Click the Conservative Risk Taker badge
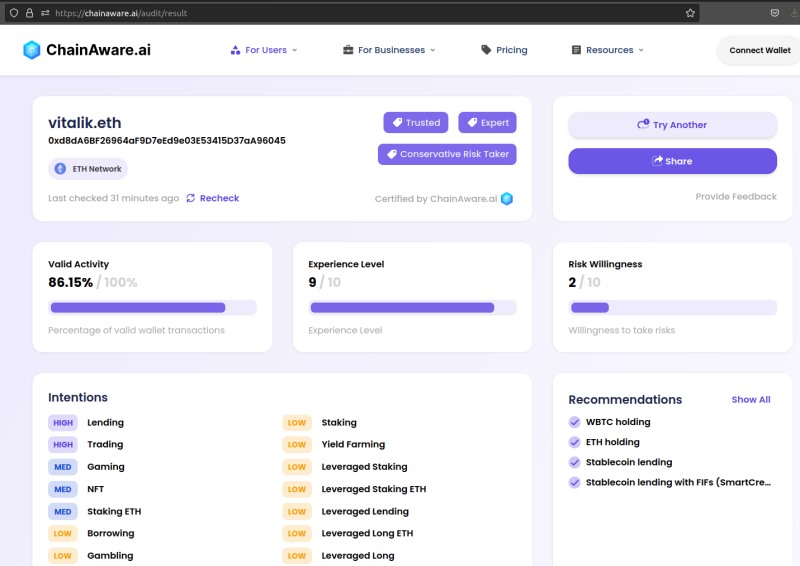Screen dimensions: 800x566 coord(447,154)
